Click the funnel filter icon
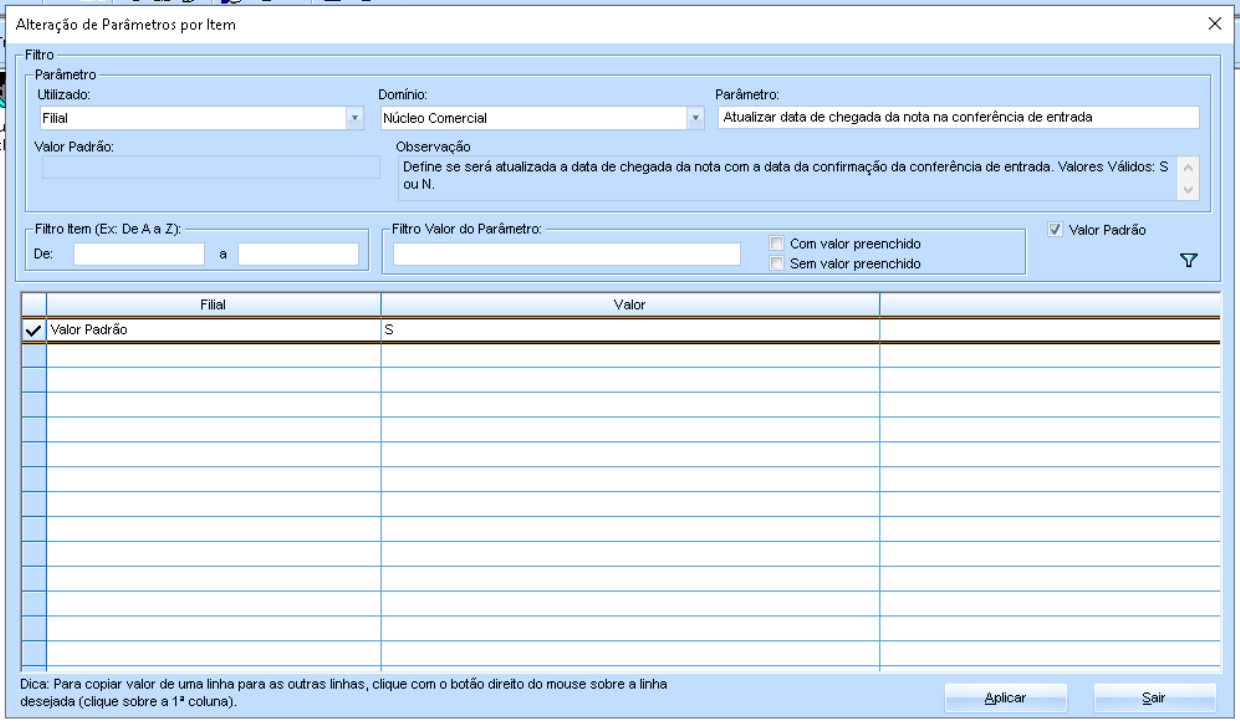 (1188, 261)
